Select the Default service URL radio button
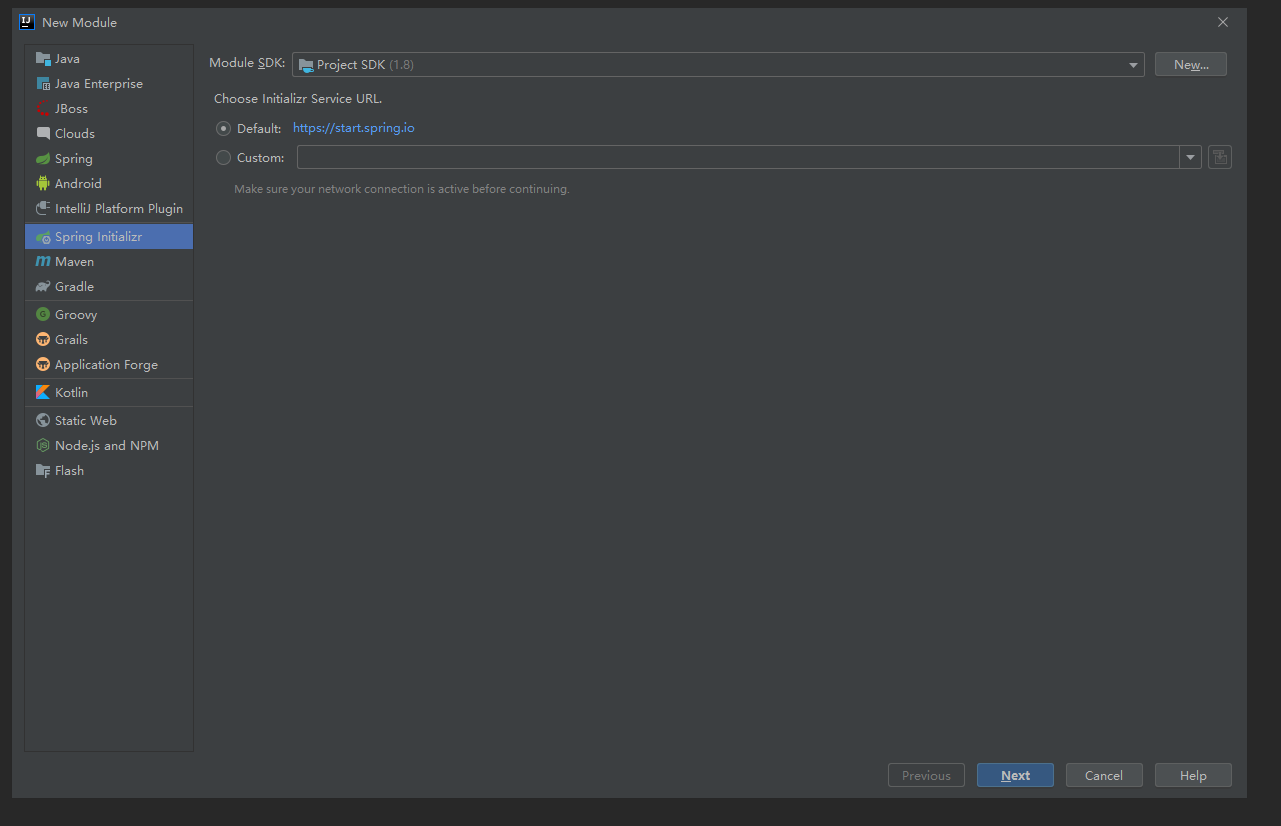Image resolution: width=1281 pixels, height=826 pixels. click(x=223, y=129)
